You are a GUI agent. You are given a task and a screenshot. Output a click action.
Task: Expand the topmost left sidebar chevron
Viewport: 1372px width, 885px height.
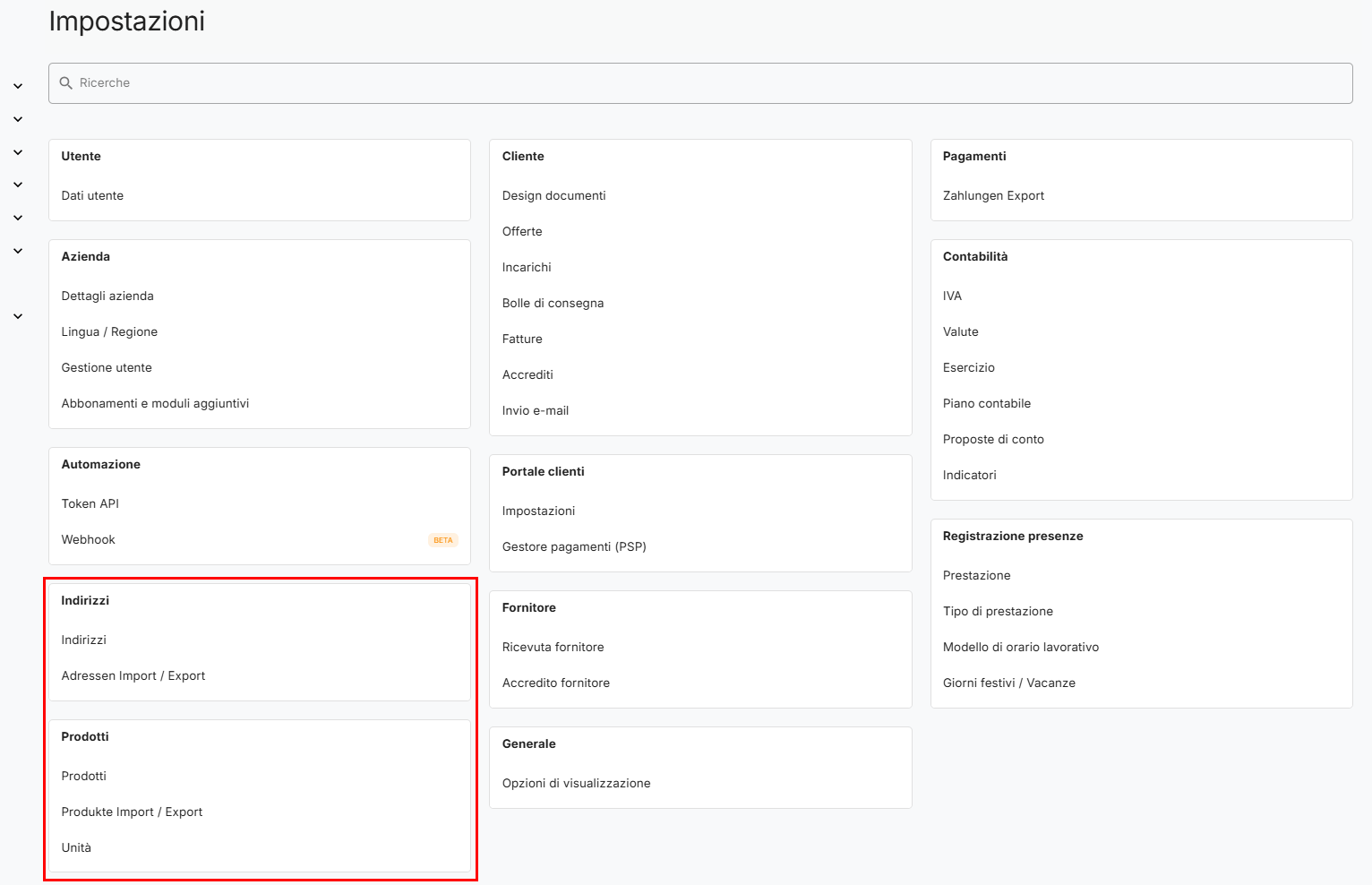pyautogui.click(x=18, y=87)
